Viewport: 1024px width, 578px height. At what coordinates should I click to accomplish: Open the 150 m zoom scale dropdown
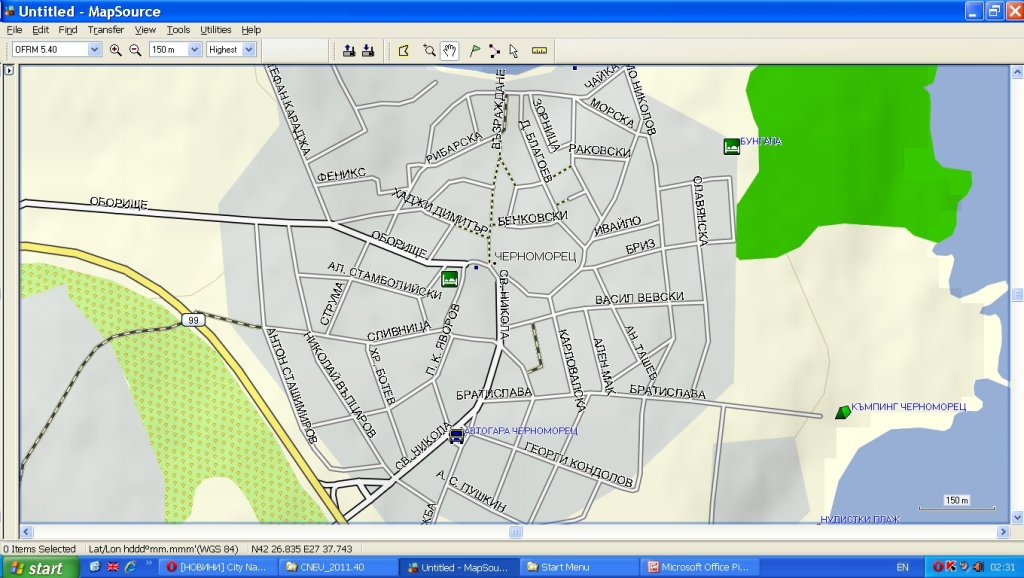[195, 49]
